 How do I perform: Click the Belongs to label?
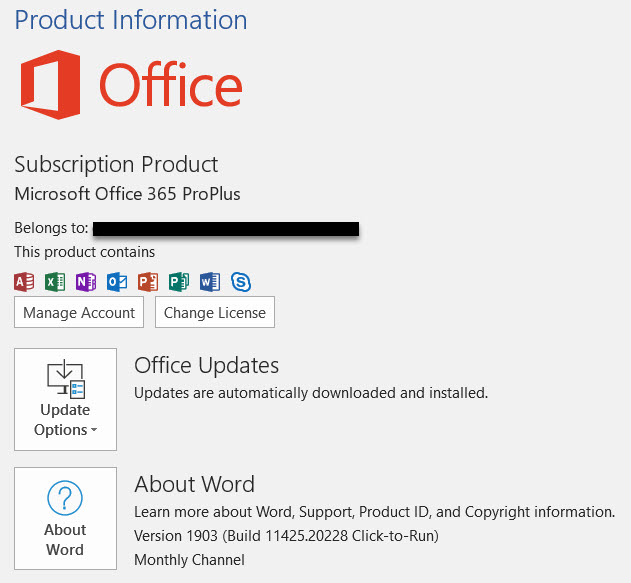point(51,228)
